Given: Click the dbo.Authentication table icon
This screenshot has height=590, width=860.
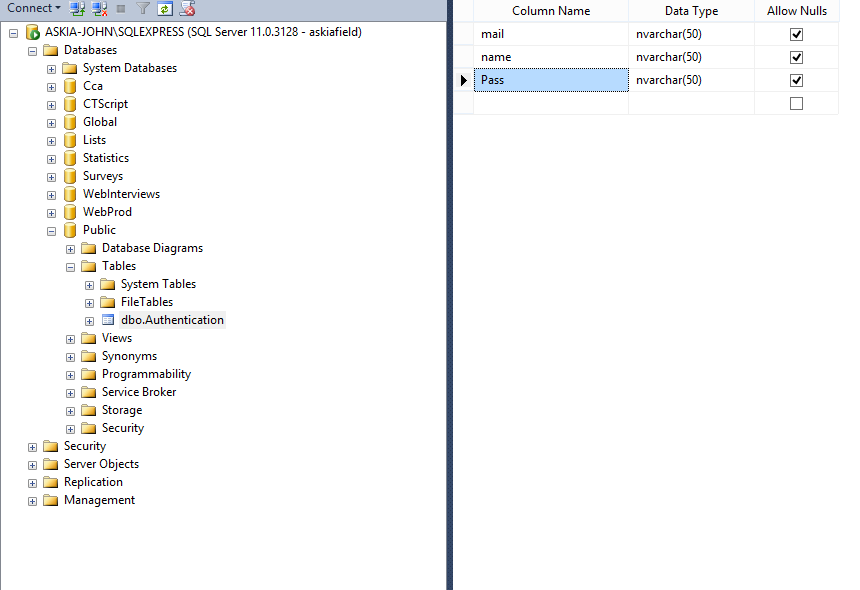Looking at the screenshot, I should 108,320.
